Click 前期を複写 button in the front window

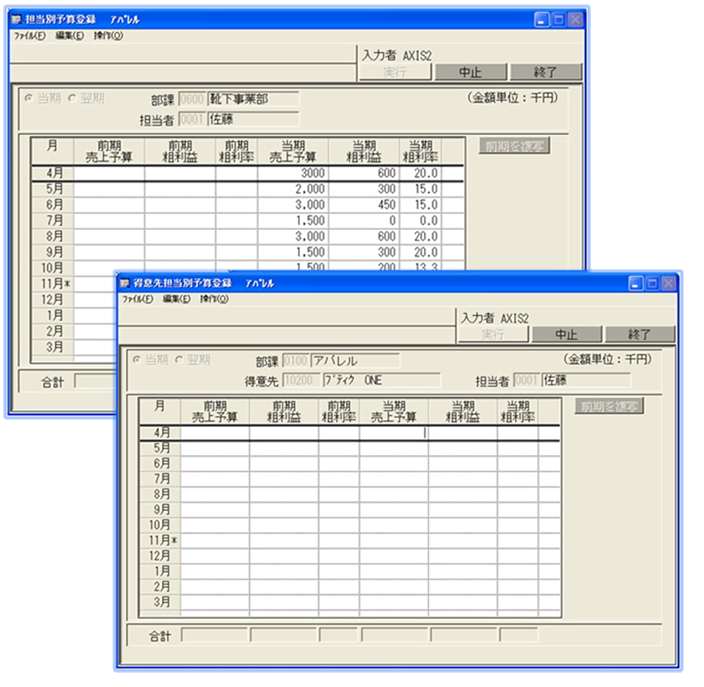609,406
